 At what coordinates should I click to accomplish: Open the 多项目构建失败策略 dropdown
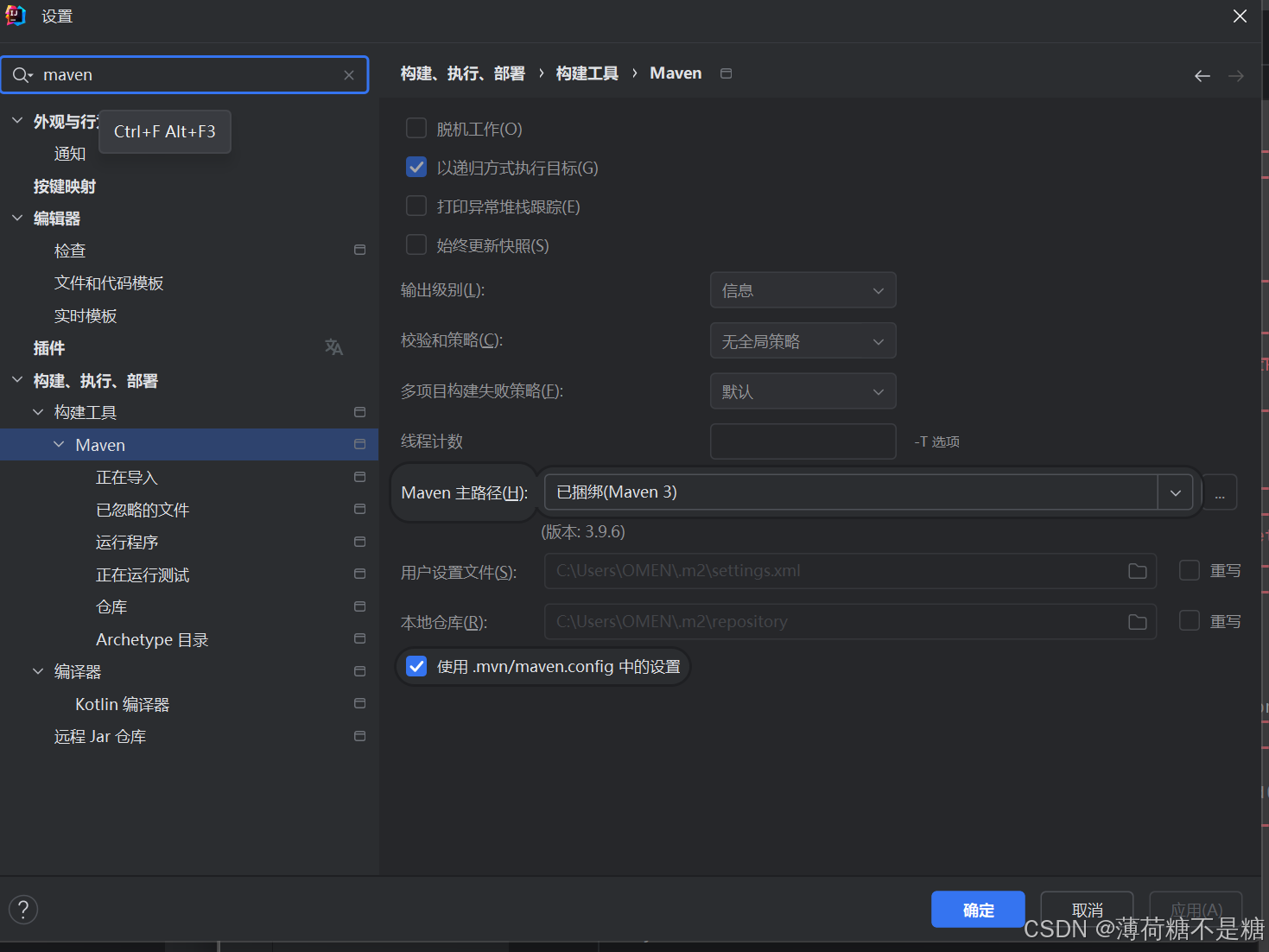click(x=802, y=390)
